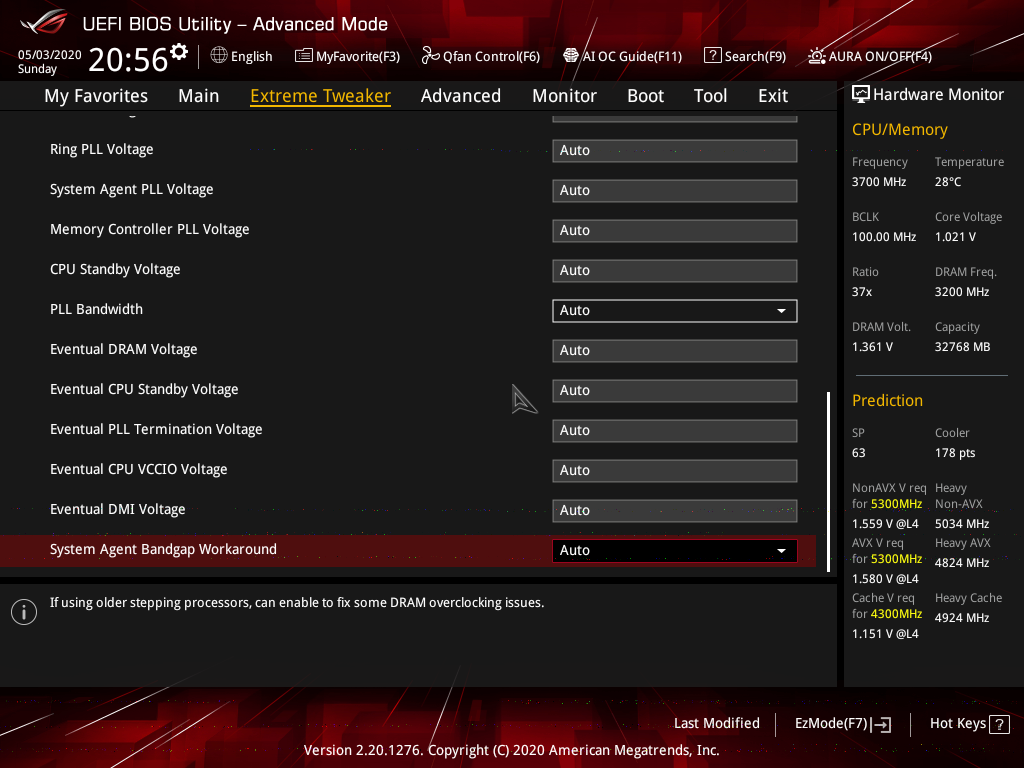
Task: Click the Hot Keys question mark icon
Action: (x=999, y=724)
